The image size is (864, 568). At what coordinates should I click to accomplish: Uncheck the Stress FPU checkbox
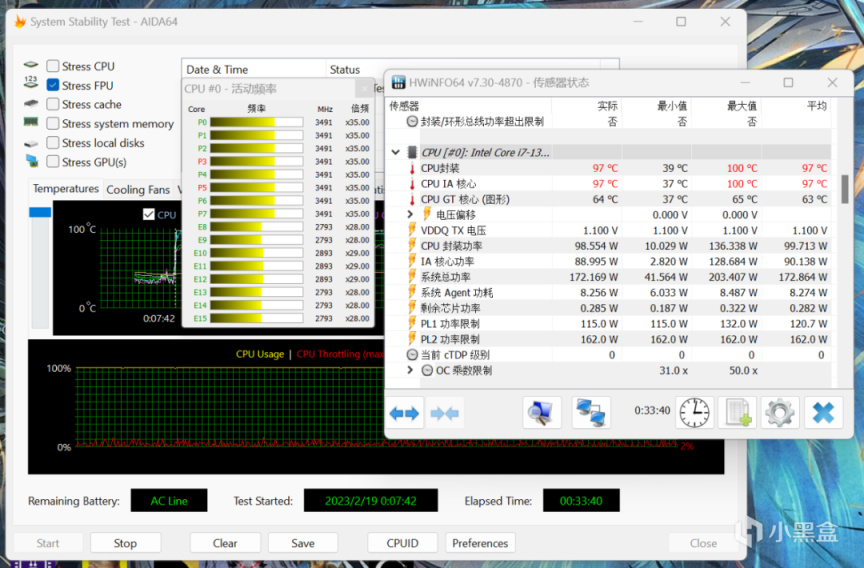(53, 85)
